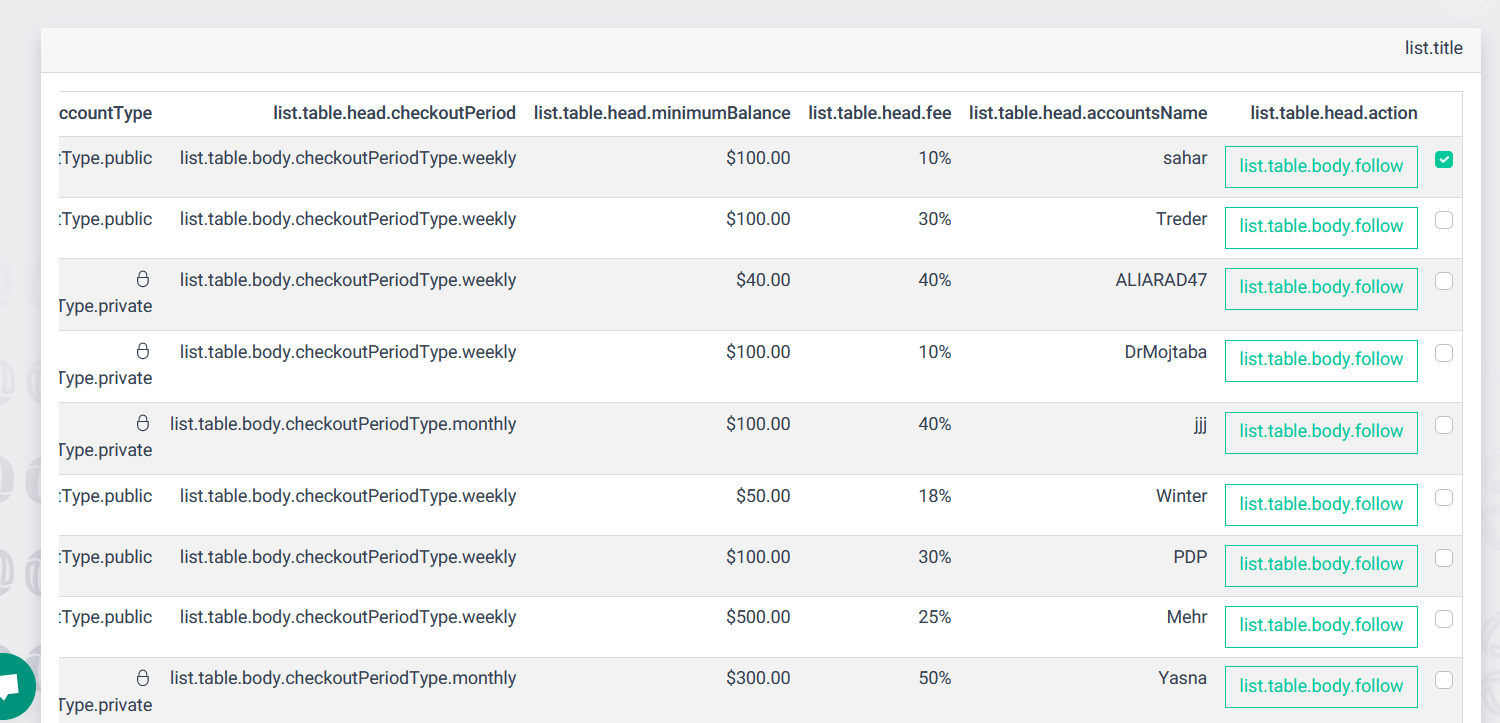Follow the DrMojtaba account

1320,360
